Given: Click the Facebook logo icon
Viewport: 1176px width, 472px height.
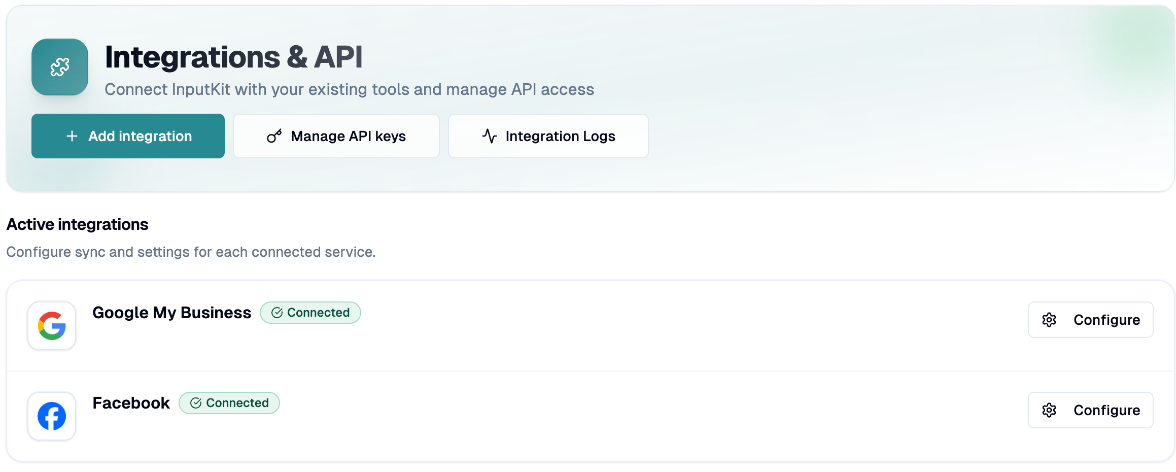Looking at the screenshot, I should pos(52,416).
